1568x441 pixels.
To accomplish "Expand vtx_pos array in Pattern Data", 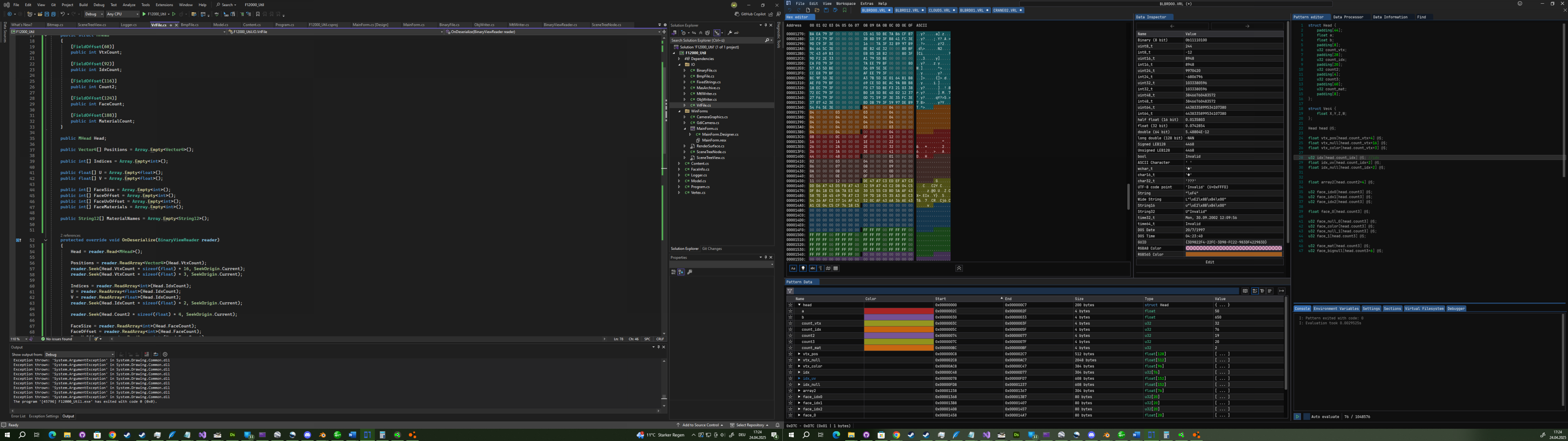I will (799, 354).
